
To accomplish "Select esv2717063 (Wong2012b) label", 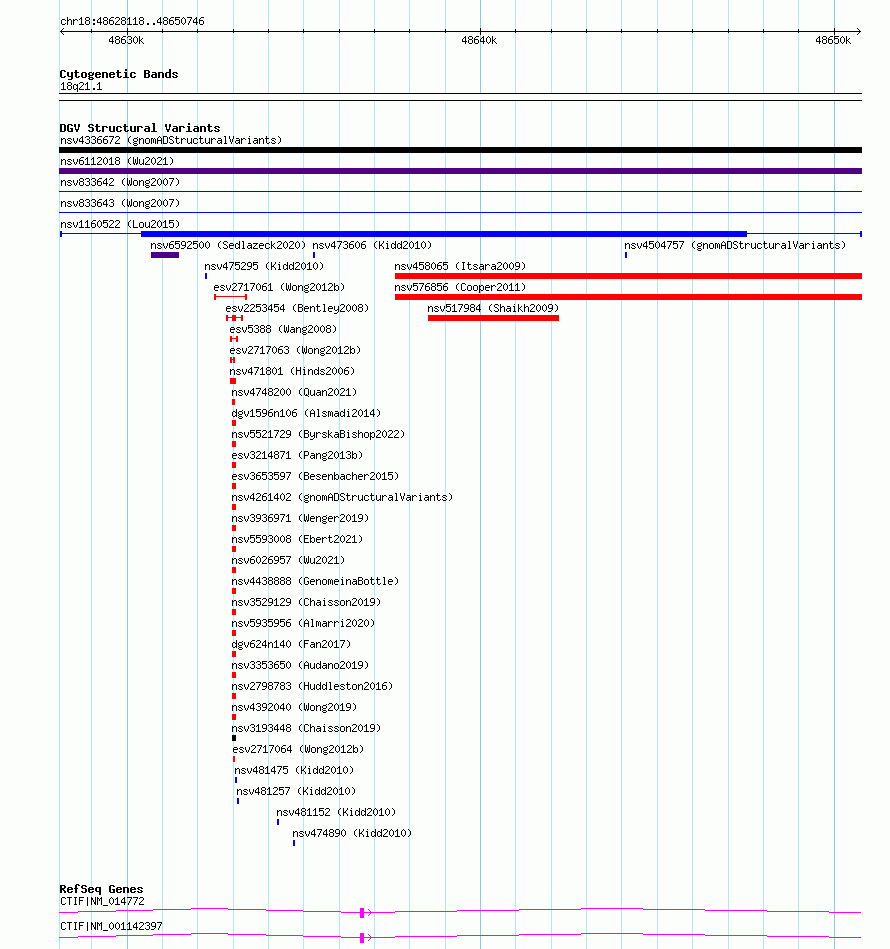I will tap(295, 350).
